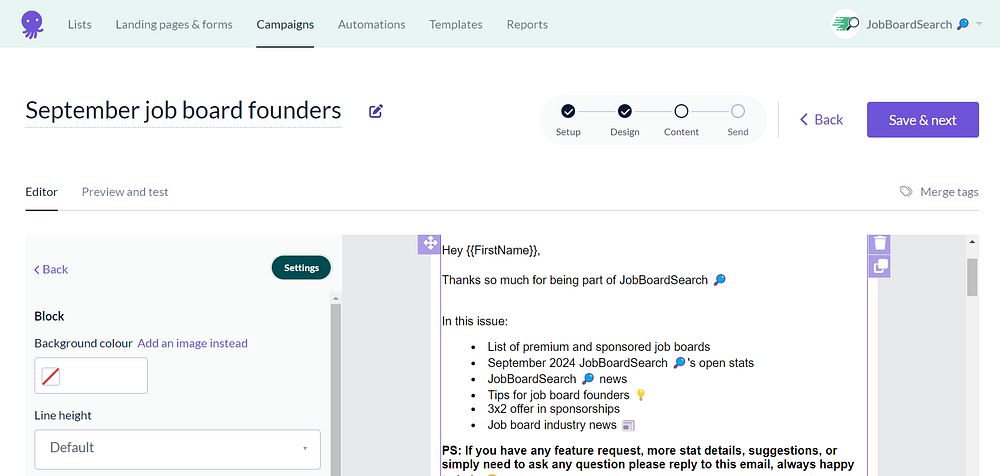Click the Merge tags tag icon
1000x476 pixels.
pyautogui.click(x=906, y=191)
